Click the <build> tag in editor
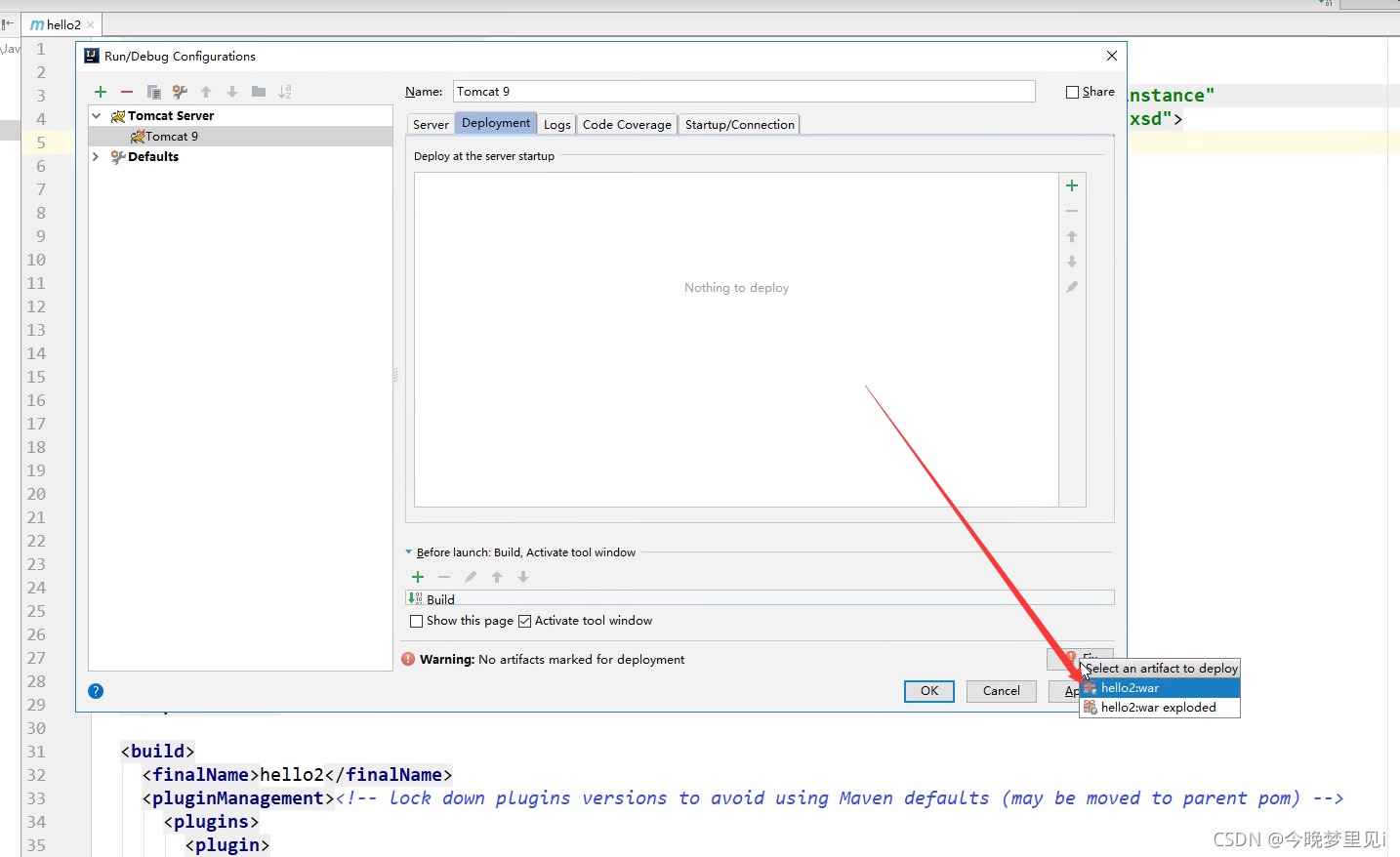This screenshot has height=857, width=1400. tap(157, 752)
